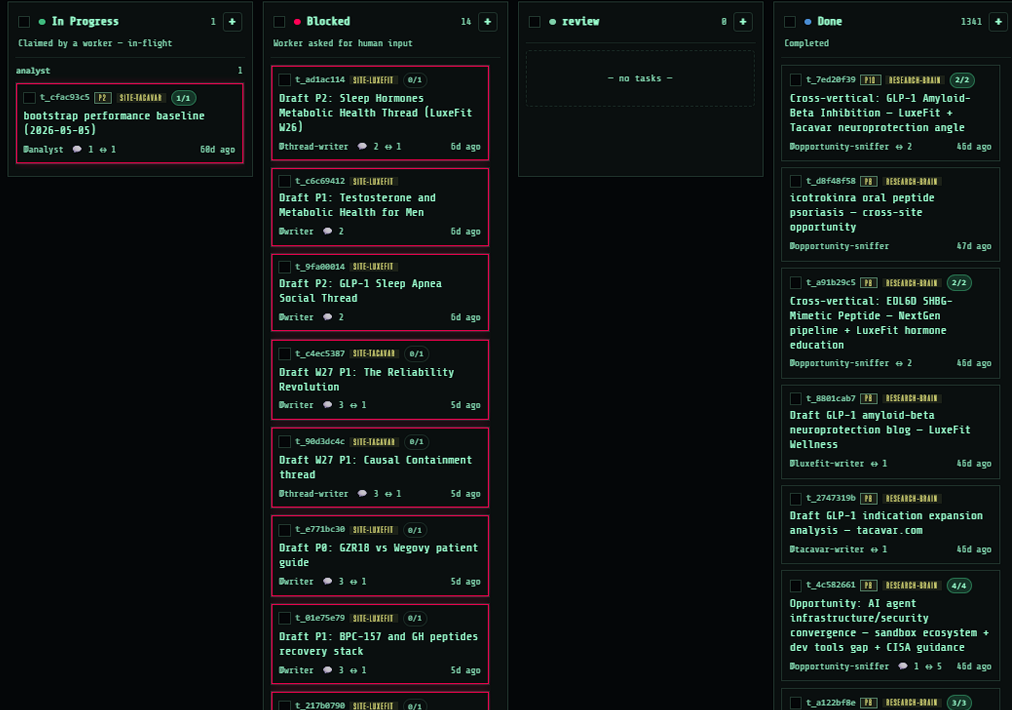Click P2 priority badge on bootstrap task

click(102, 98)
